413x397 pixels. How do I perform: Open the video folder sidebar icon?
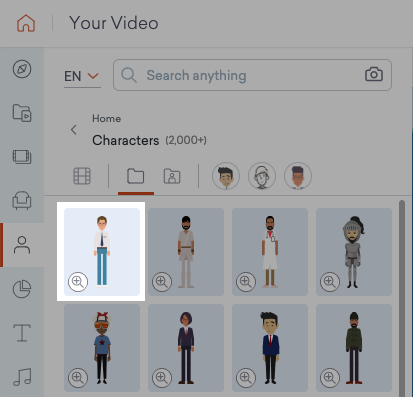[22, 113]
